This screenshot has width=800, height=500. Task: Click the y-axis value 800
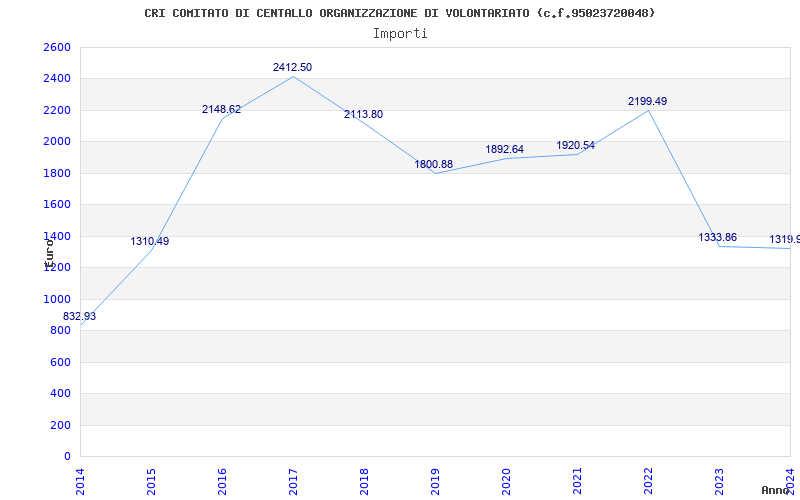tap(60, 331)
